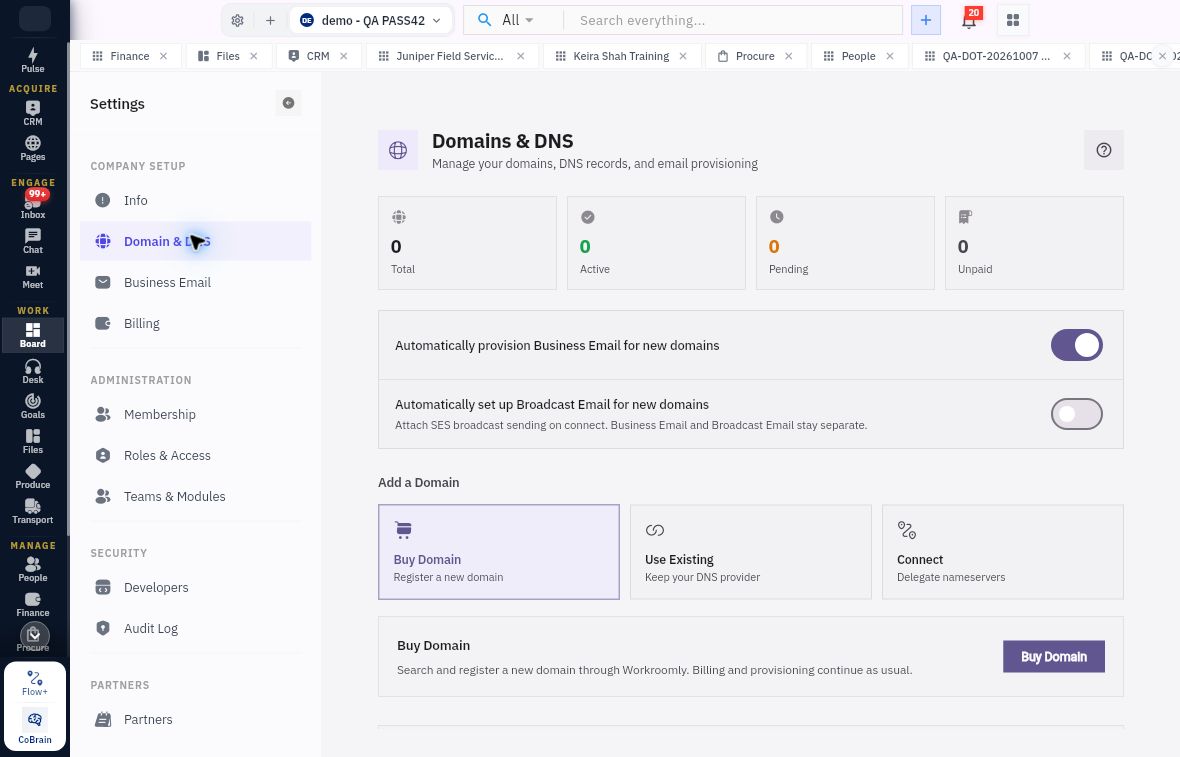Viewport: 1180px width, 757px height.
Task: Open Domains & DNS help icon
Action: tap(1103, 150)
